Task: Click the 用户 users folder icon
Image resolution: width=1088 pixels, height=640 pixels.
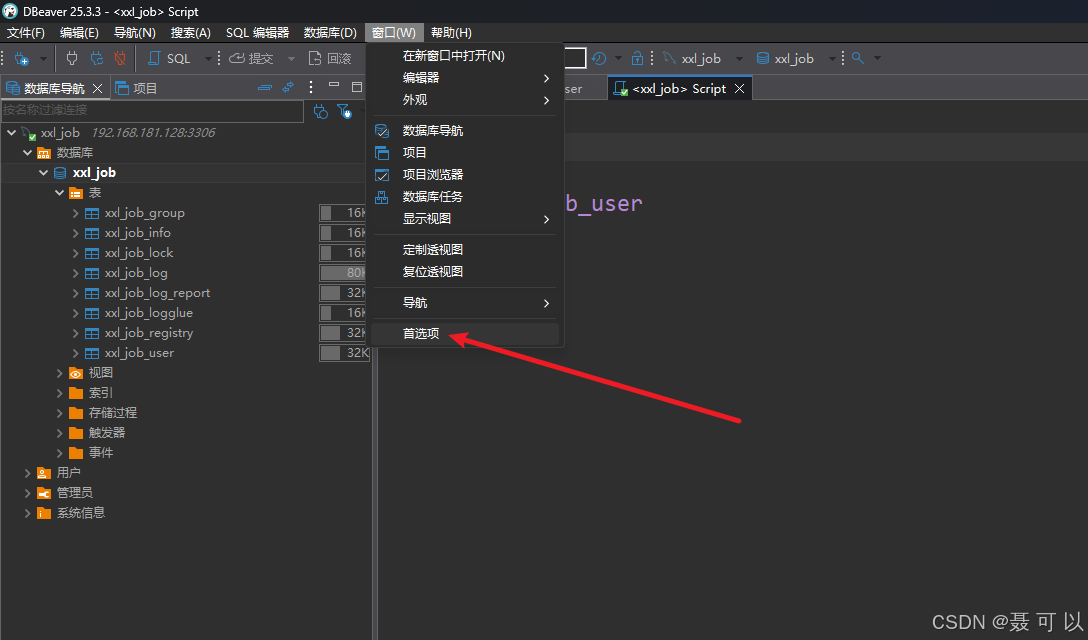Action: pos(44,473)
